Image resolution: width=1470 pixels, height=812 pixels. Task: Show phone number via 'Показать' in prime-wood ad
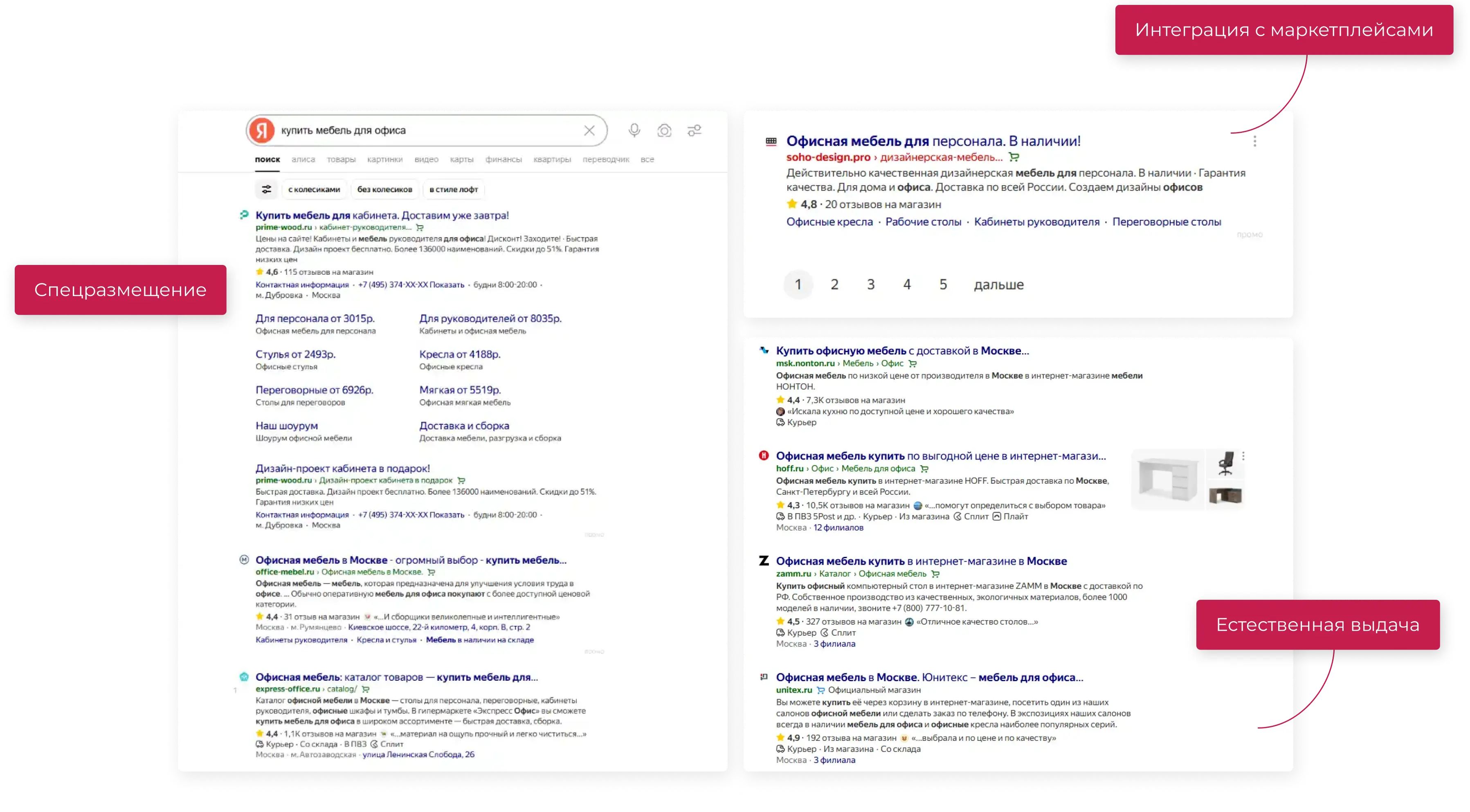(447, 285)
